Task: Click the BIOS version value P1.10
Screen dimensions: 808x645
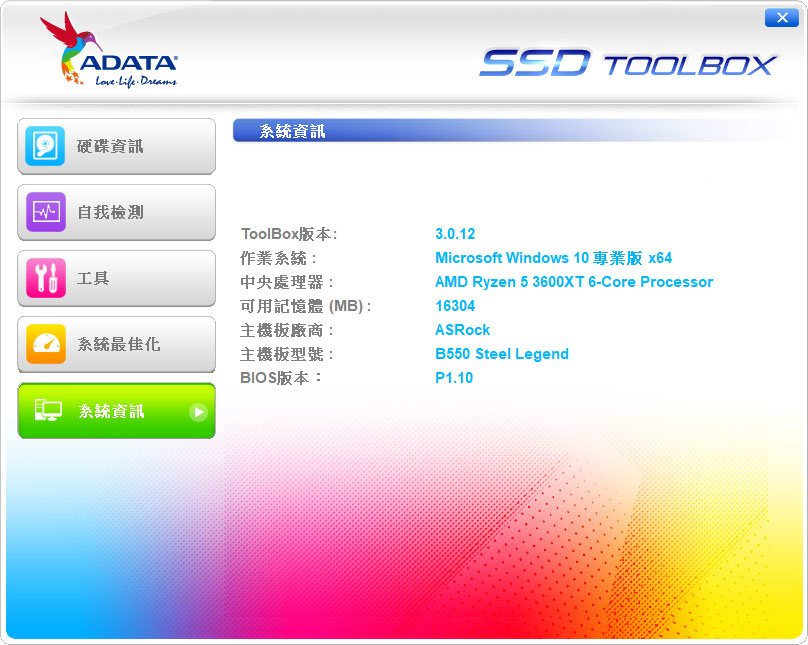Action: 454,378
